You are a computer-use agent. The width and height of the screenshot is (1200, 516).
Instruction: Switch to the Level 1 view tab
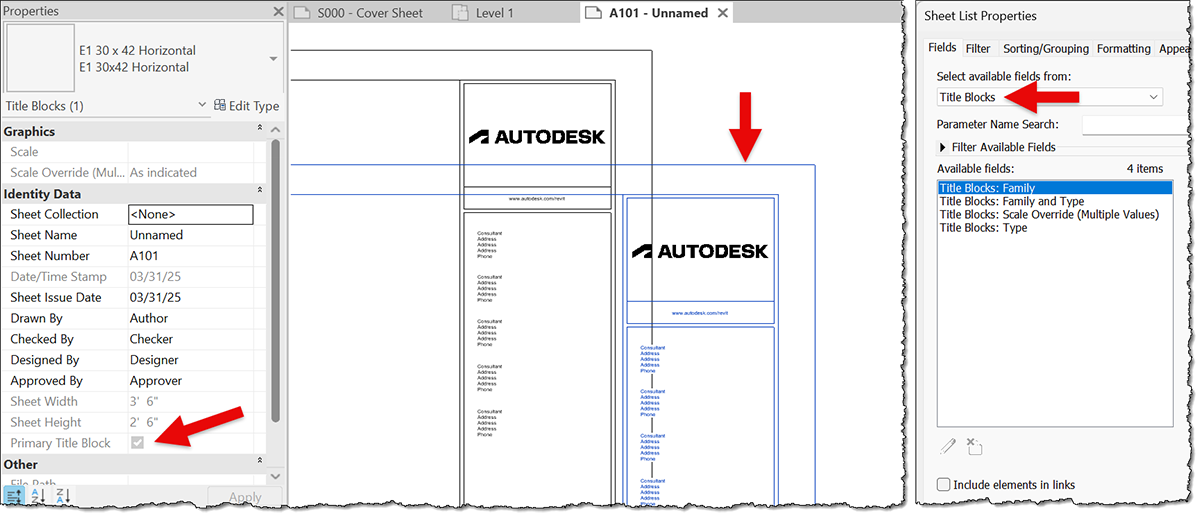[x=495, y=13]
